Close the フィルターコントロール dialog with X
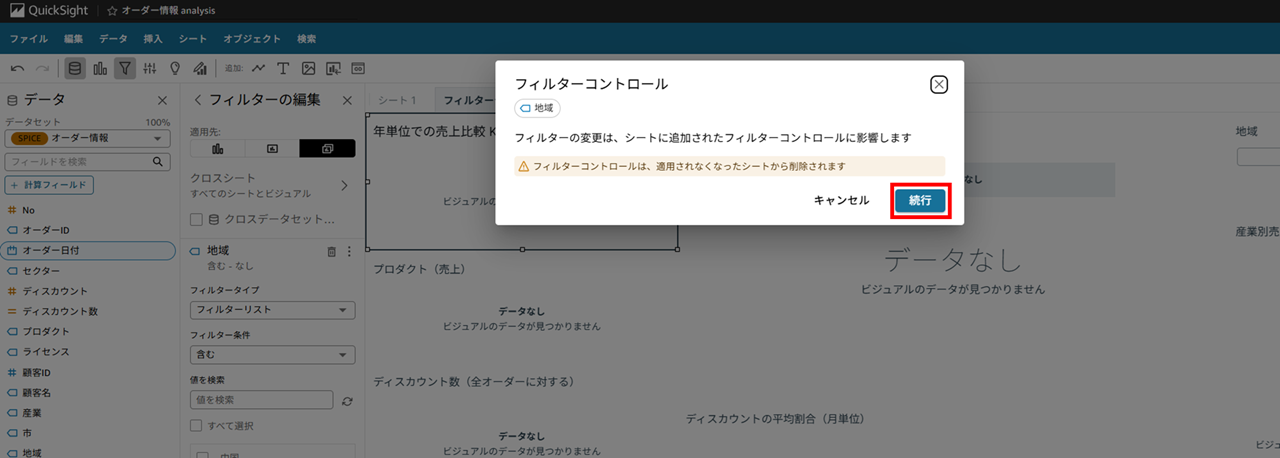The height and width of the screenshot is (458, 1280). point(939,84)
